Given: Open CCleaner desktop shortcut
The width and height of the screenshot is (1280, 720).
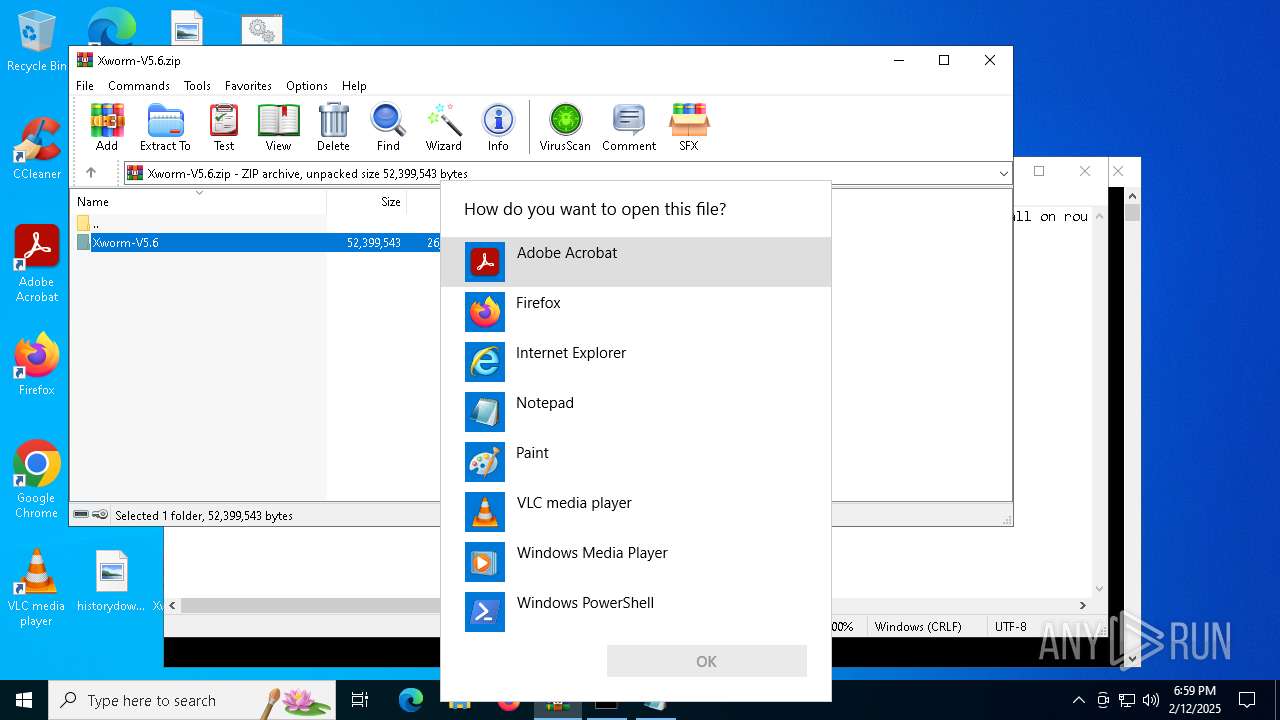Looking at the screenshot, I should coord(37,148).
